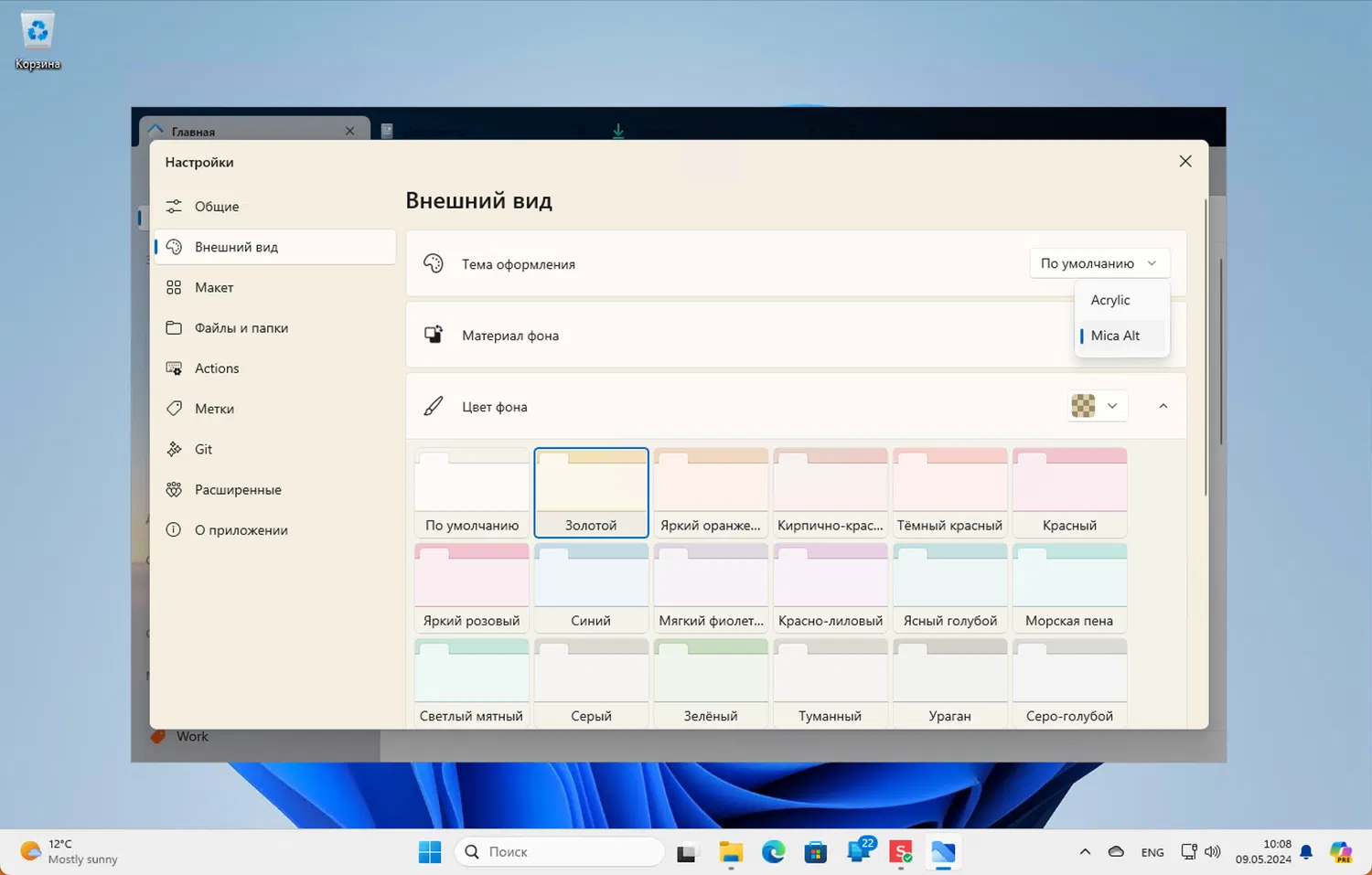Select the Мягкий фиолетовый swatch
This screenshot has height=875, width=1372.
pyautogui.click(x=711, y=588)
